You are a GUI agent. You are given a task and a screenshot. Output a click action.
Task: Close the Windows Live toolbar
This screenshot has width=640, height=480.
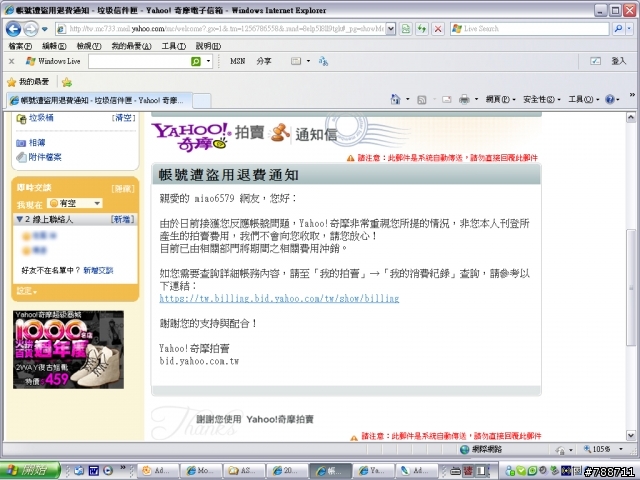pos(11,61)
